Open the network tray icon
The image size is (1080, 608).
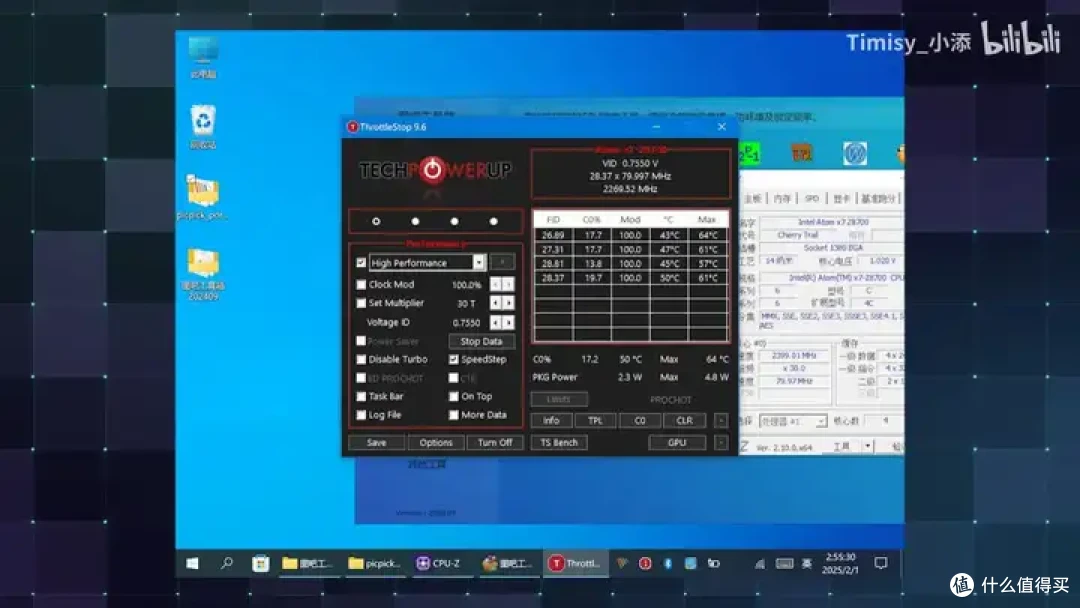760,563
